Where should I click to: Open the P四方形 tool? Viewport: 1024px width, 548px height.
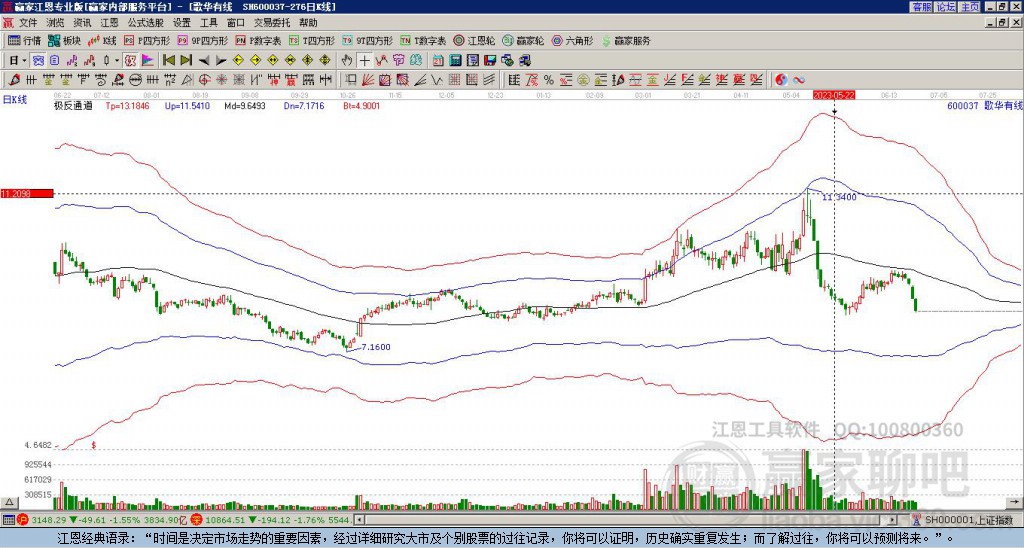coord(147,40)
